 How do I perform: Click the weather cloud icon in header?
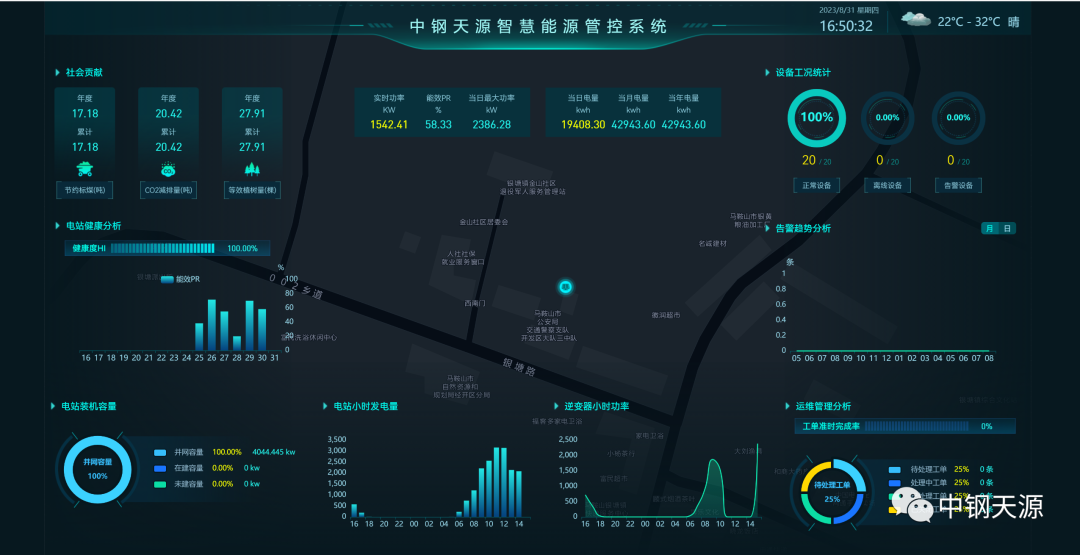[916, 19]
